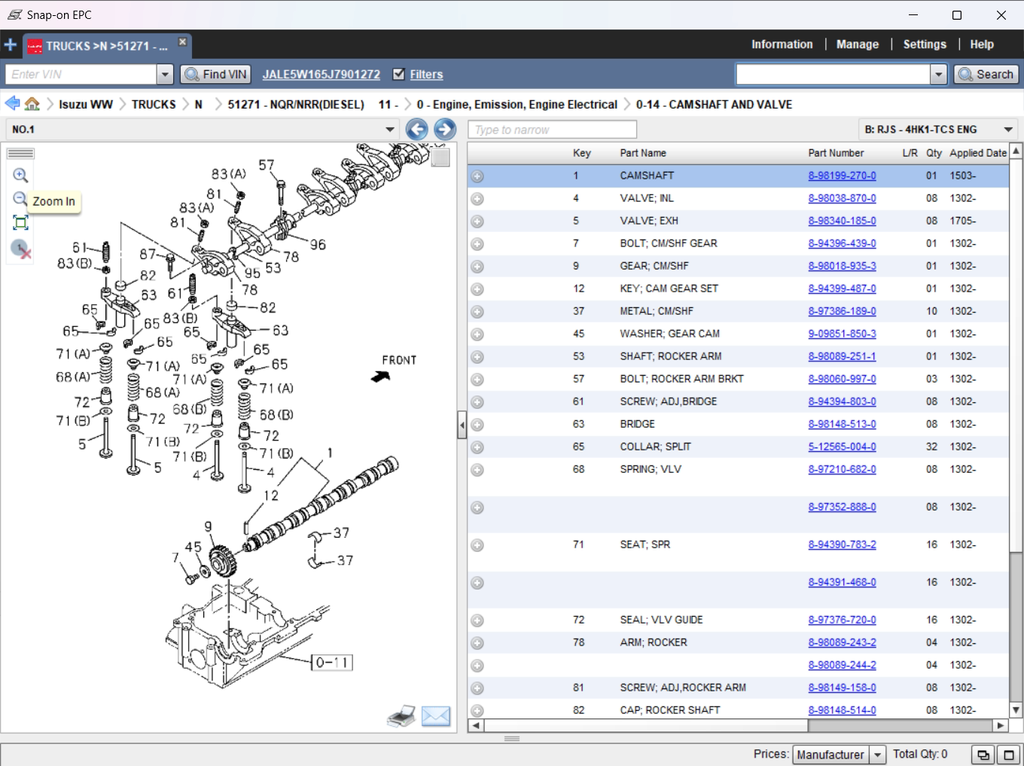The image size is (1024, 766).
Task: Open part number link 8-98199-270-0
Action: 842,176
